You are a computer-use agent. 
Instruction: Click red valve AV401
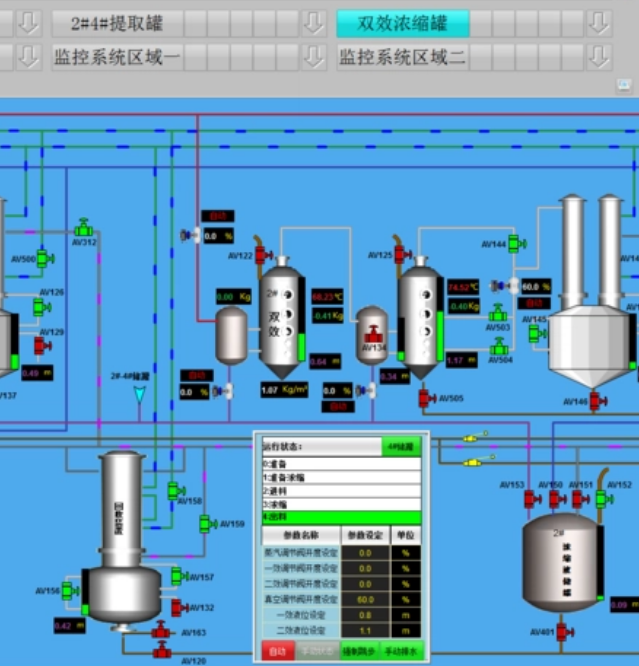click(x=565, y=632)
